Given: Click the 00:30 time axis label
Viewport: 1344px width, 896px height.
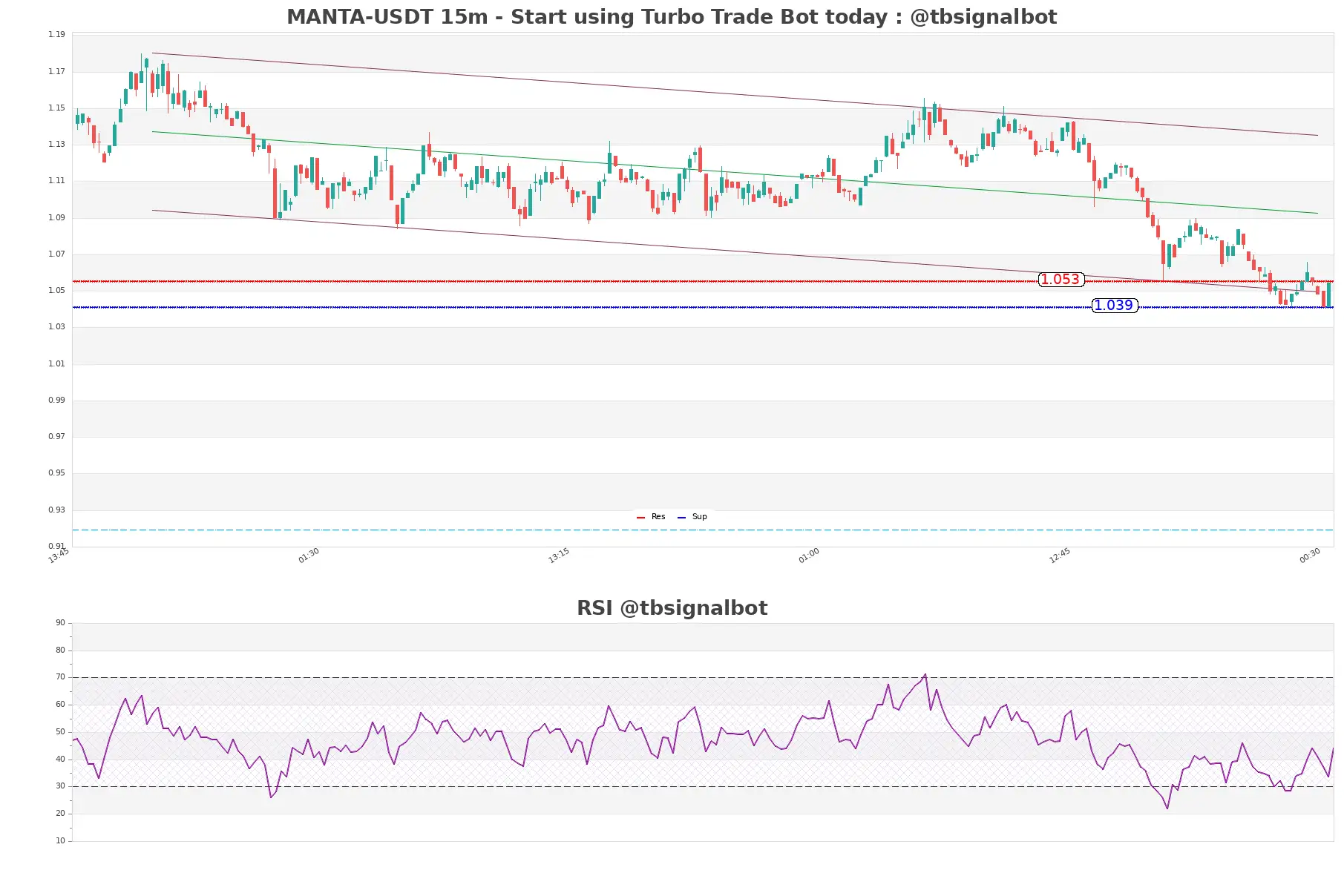Looking at the screenshot, I should coord(1310,556).
